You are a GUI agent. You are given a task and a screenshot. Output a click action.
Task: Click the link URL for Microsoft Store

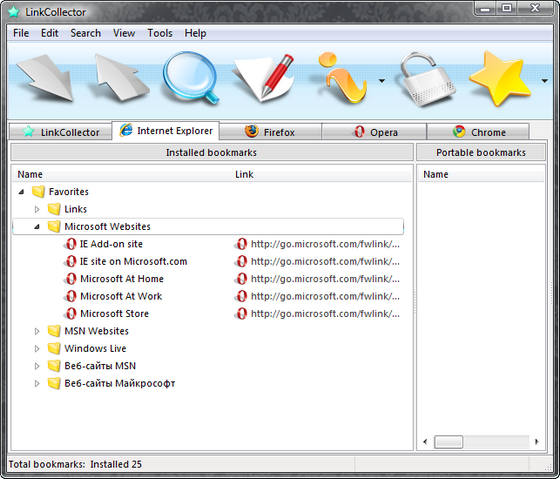[325, 314]
